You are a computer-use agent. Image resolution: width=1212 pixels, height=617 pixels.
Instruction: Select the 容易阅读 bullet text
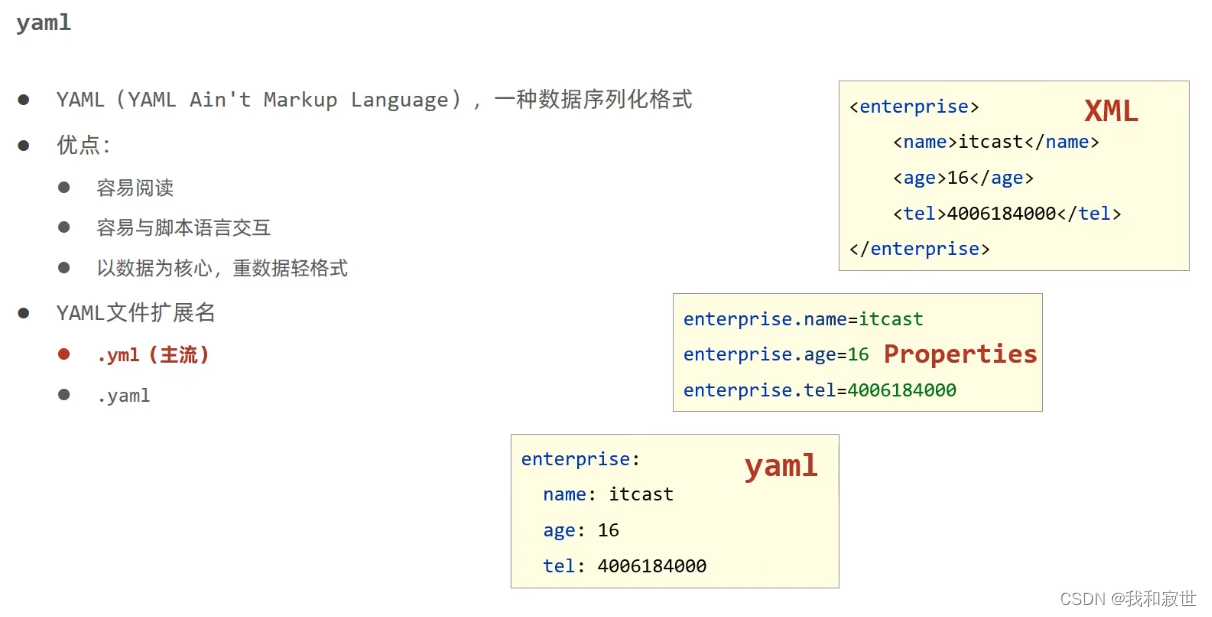pos(135,188)
